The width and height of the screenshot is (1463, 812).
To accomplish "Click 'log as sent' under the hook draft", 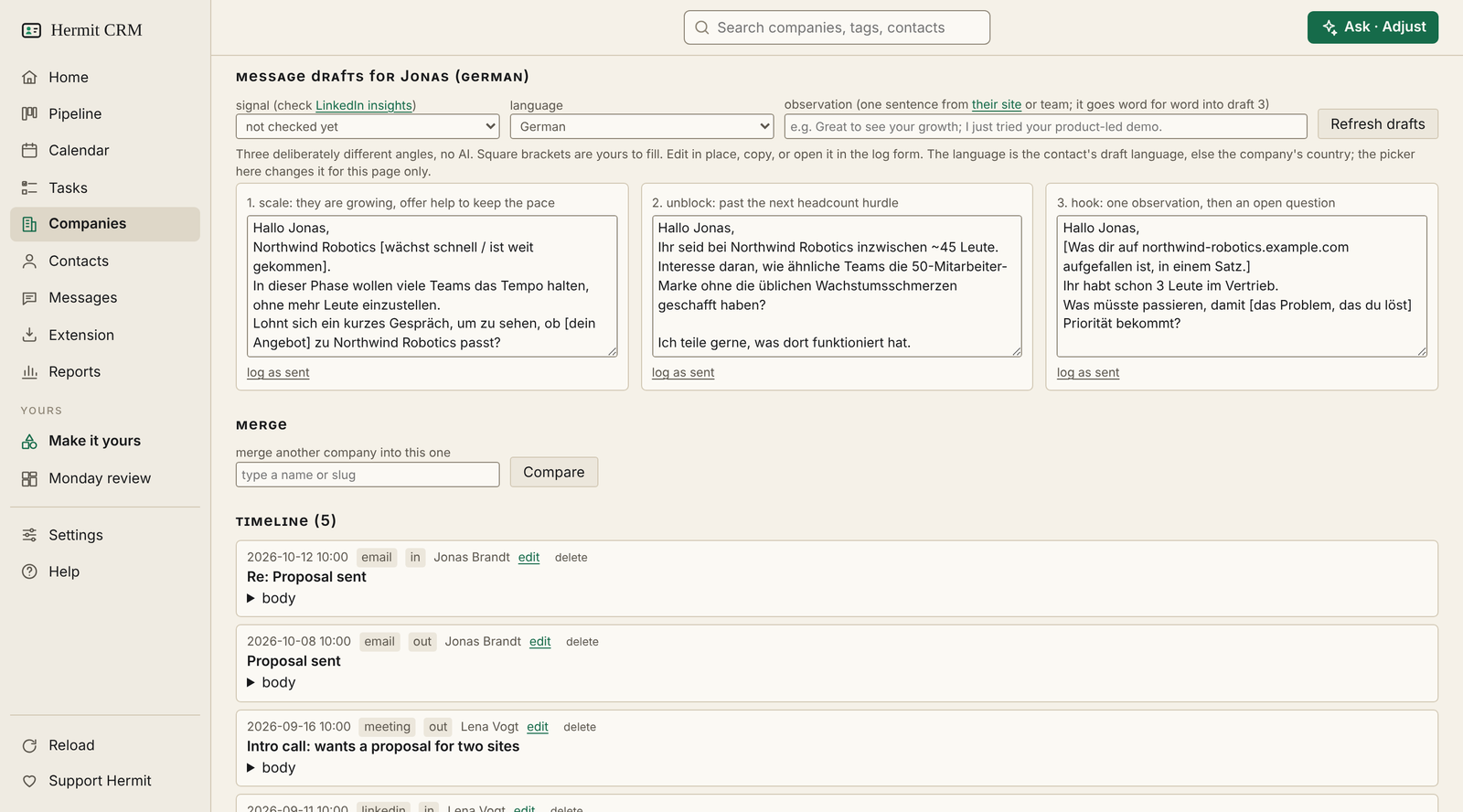I will [1088, 372].
